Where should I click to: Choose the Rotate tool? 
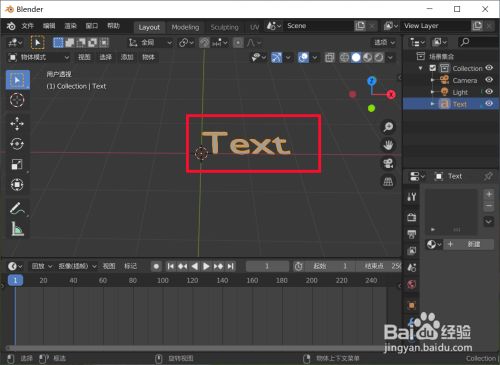(x=17, y=144)
